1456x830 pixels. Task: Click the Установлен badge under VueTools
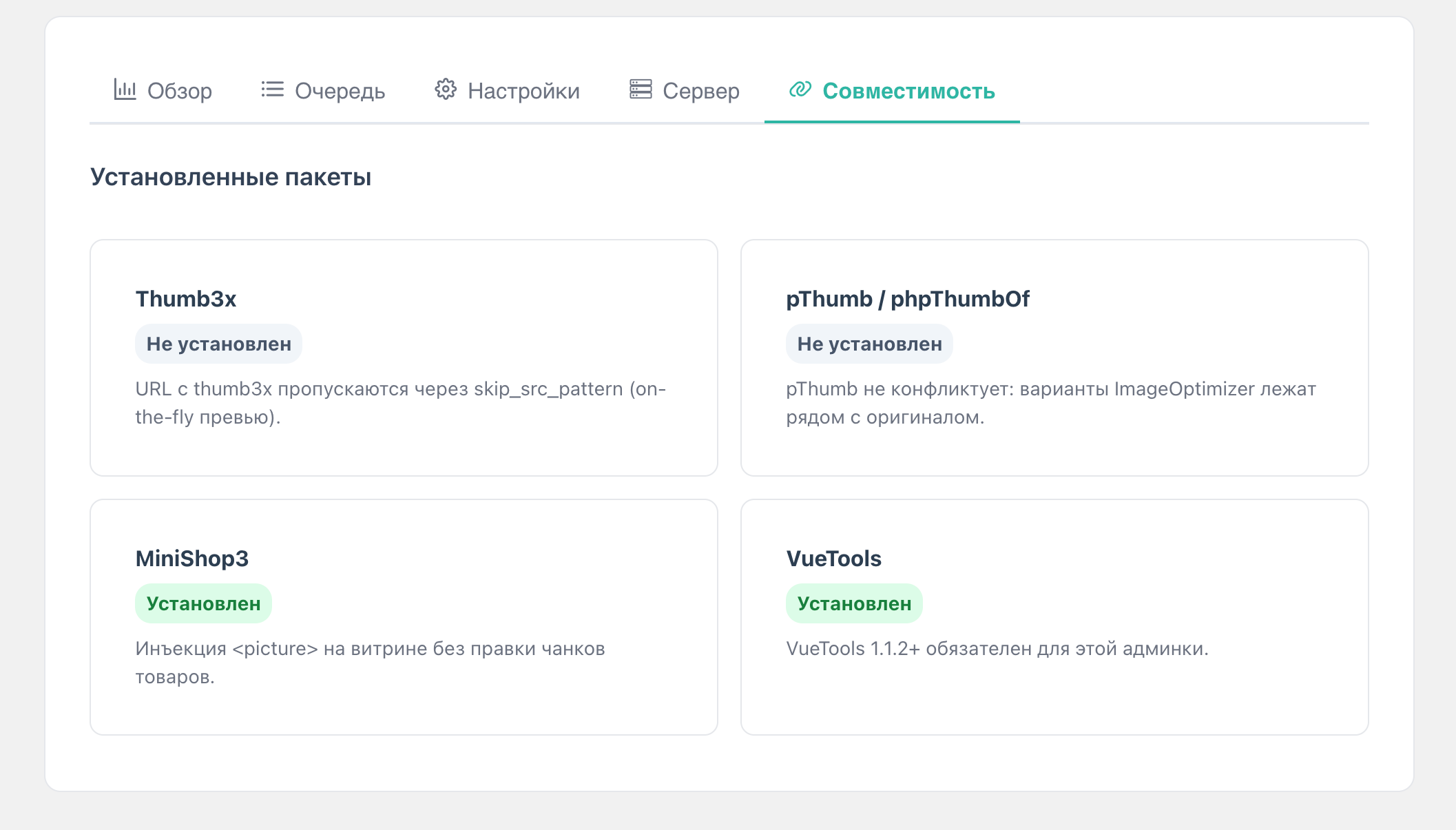[854, 603]
